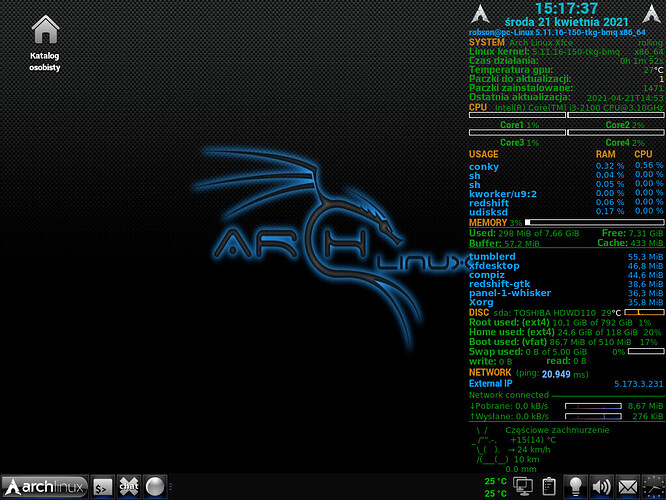Click the Paczki zainstalowane count

[x=653, y=88]
